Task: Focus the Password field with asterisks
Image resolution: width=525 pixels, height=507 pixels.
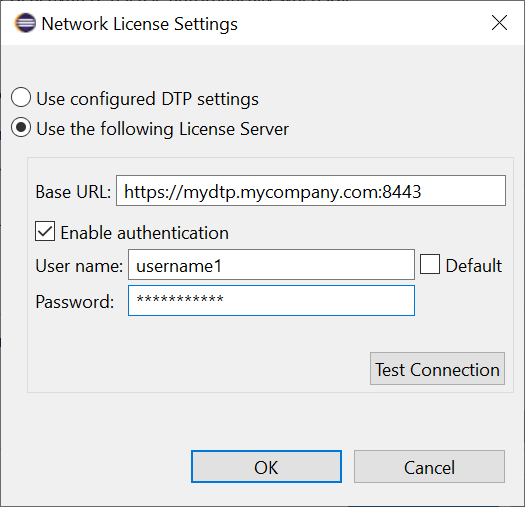Action: [271, 300]
